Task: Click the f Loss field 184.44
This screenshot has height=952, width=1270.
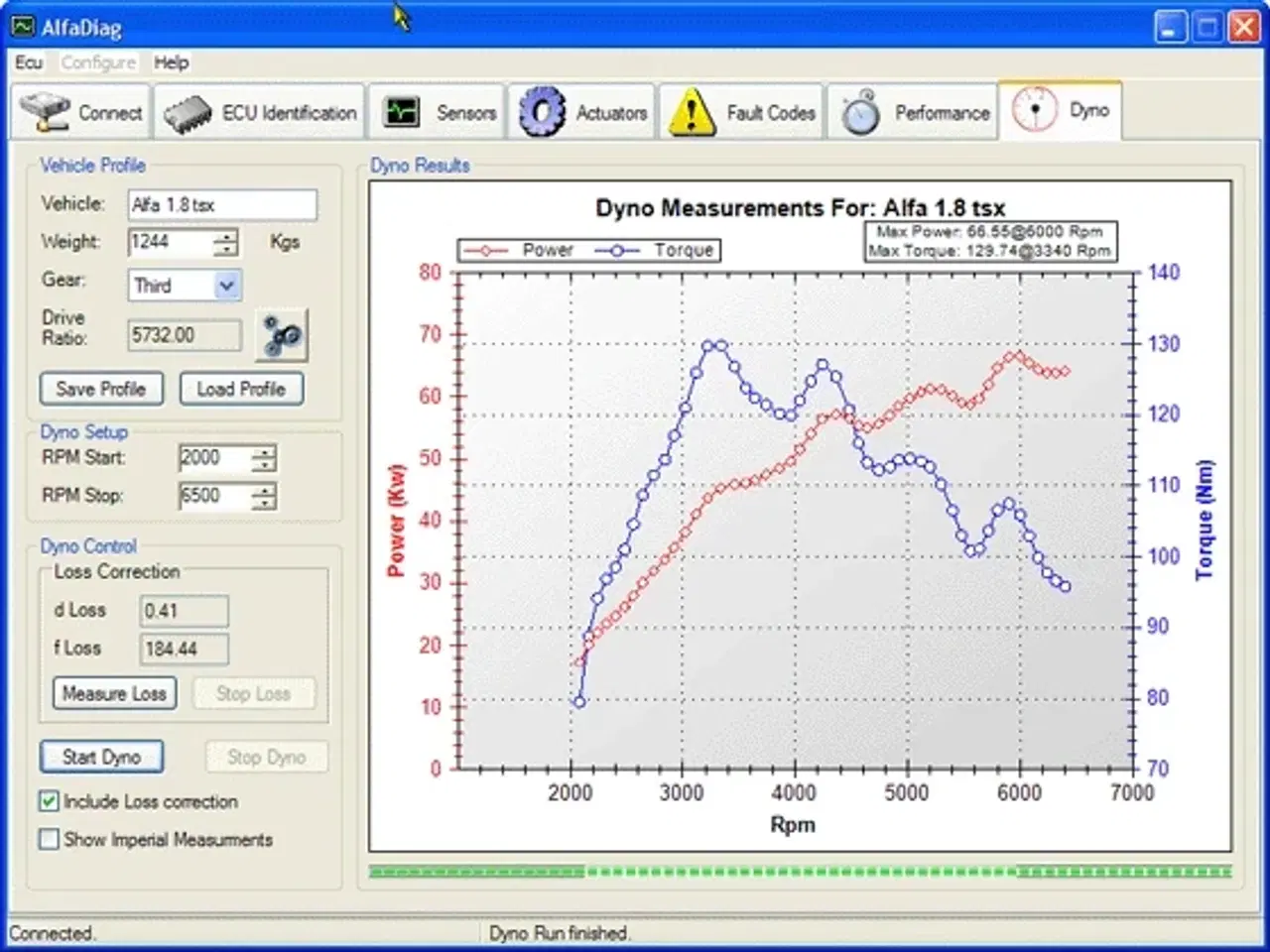Action: pos(185,649)
